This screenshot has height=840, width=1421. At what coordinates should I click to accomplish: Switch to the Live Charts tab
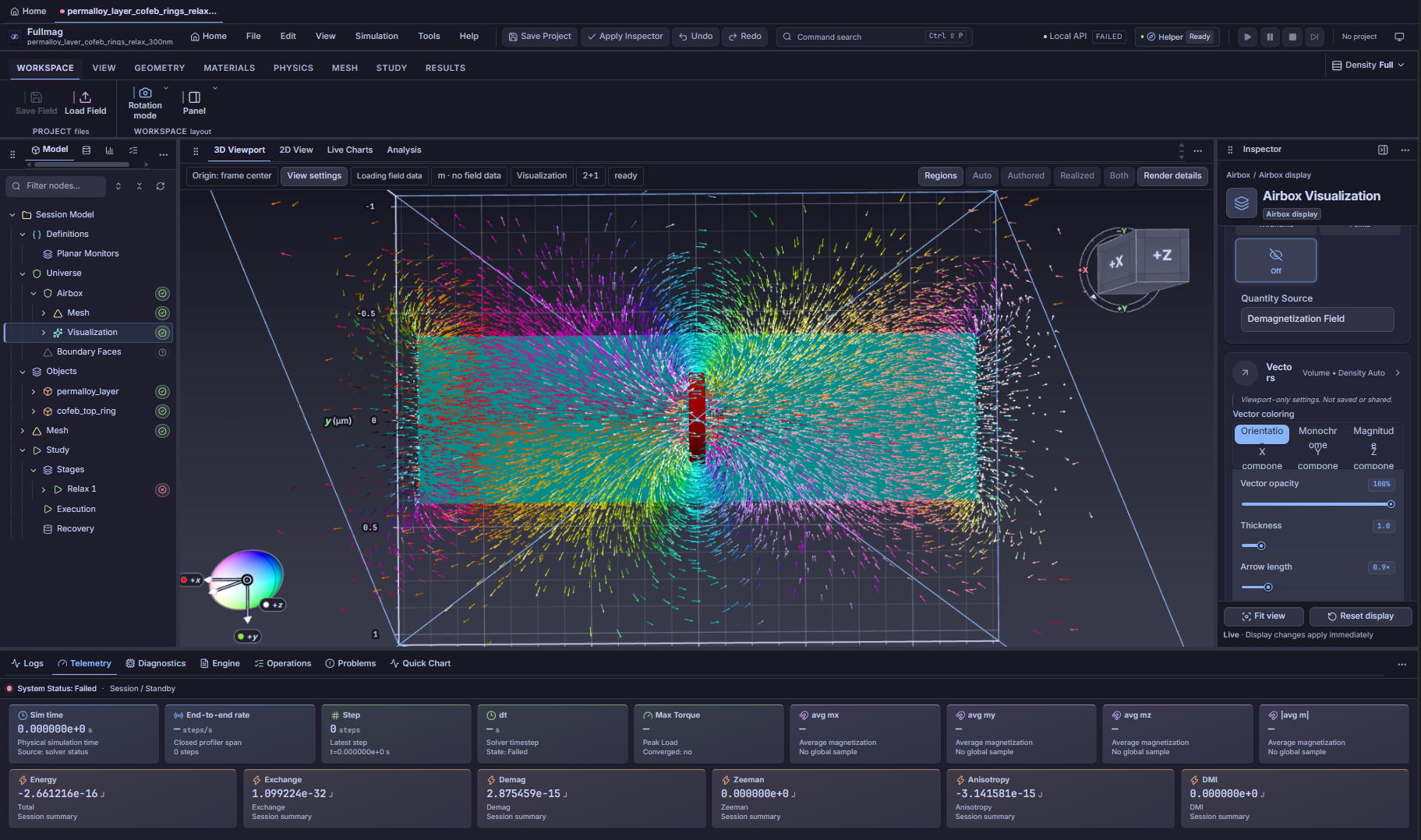(x=349, y=150)
